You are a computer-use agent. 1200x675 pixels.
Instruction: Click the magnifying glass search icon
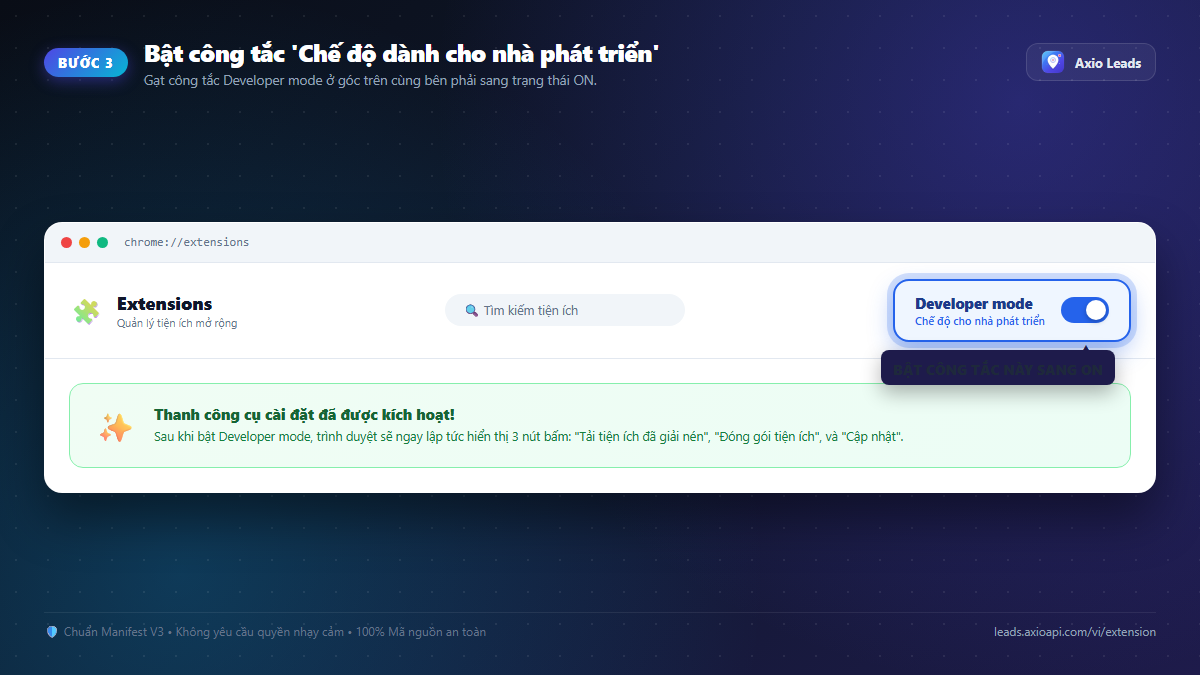pyautogui.click(x=472, y=311)
